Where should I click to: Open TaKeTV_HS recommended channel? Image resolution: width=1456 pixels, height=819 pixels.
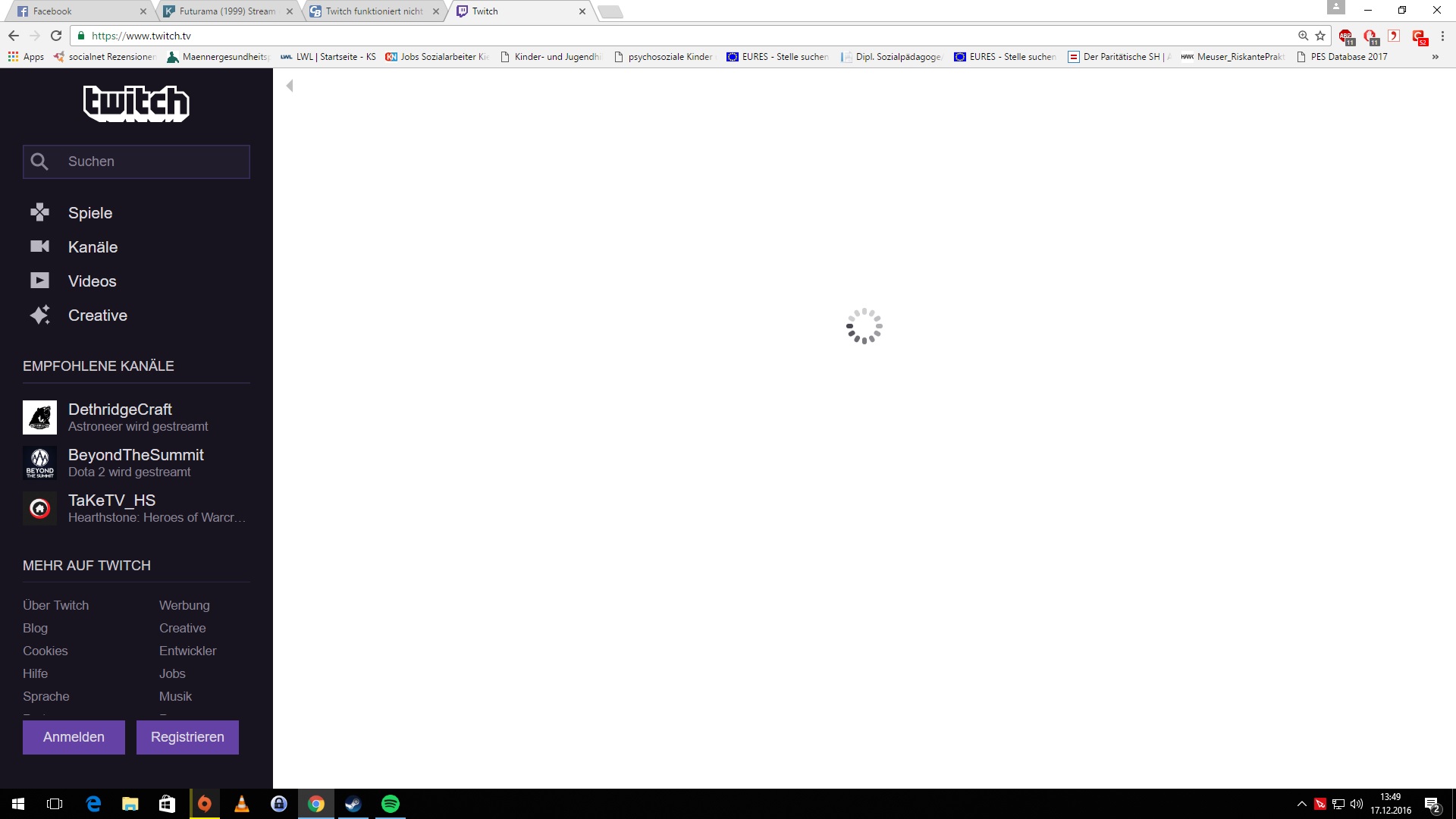[x=111, y=500]
